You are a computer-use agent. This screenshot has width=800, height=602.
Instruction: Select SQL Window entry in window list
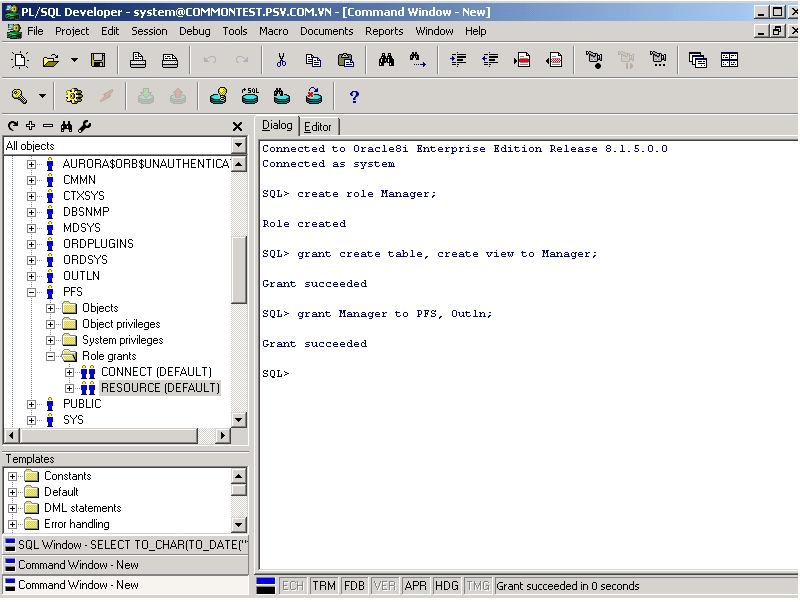tap(126, 545)
